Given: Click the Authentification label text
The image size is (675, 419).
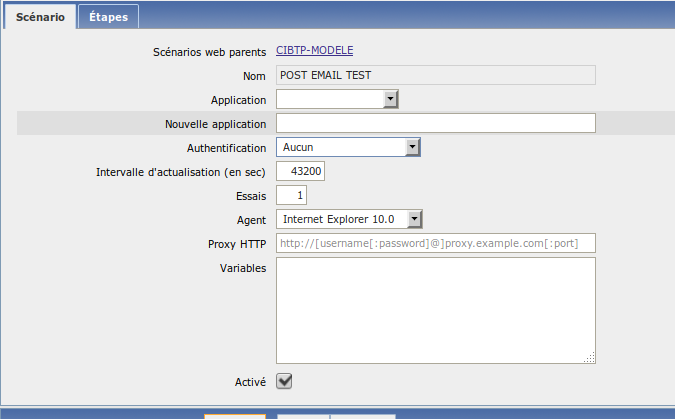Looking at the screenshot, I should click(x=226, y=147).
